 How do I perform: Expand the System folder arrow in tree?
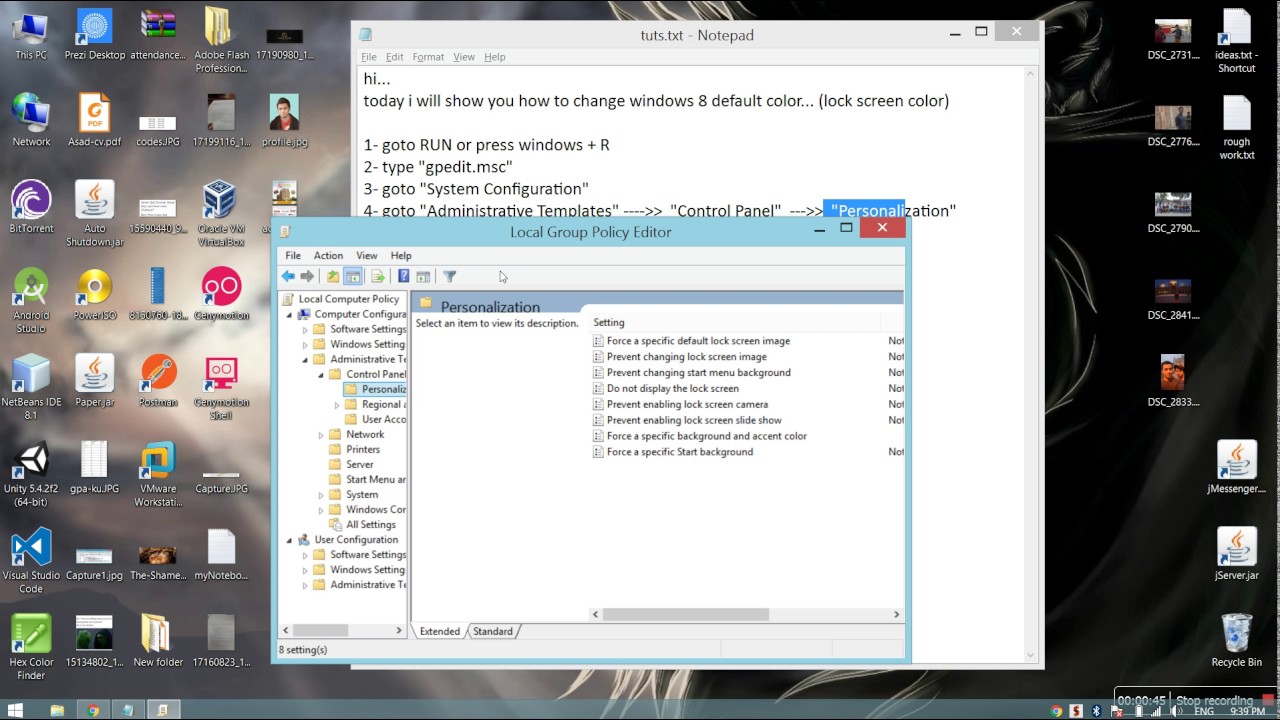pos(321,495)
